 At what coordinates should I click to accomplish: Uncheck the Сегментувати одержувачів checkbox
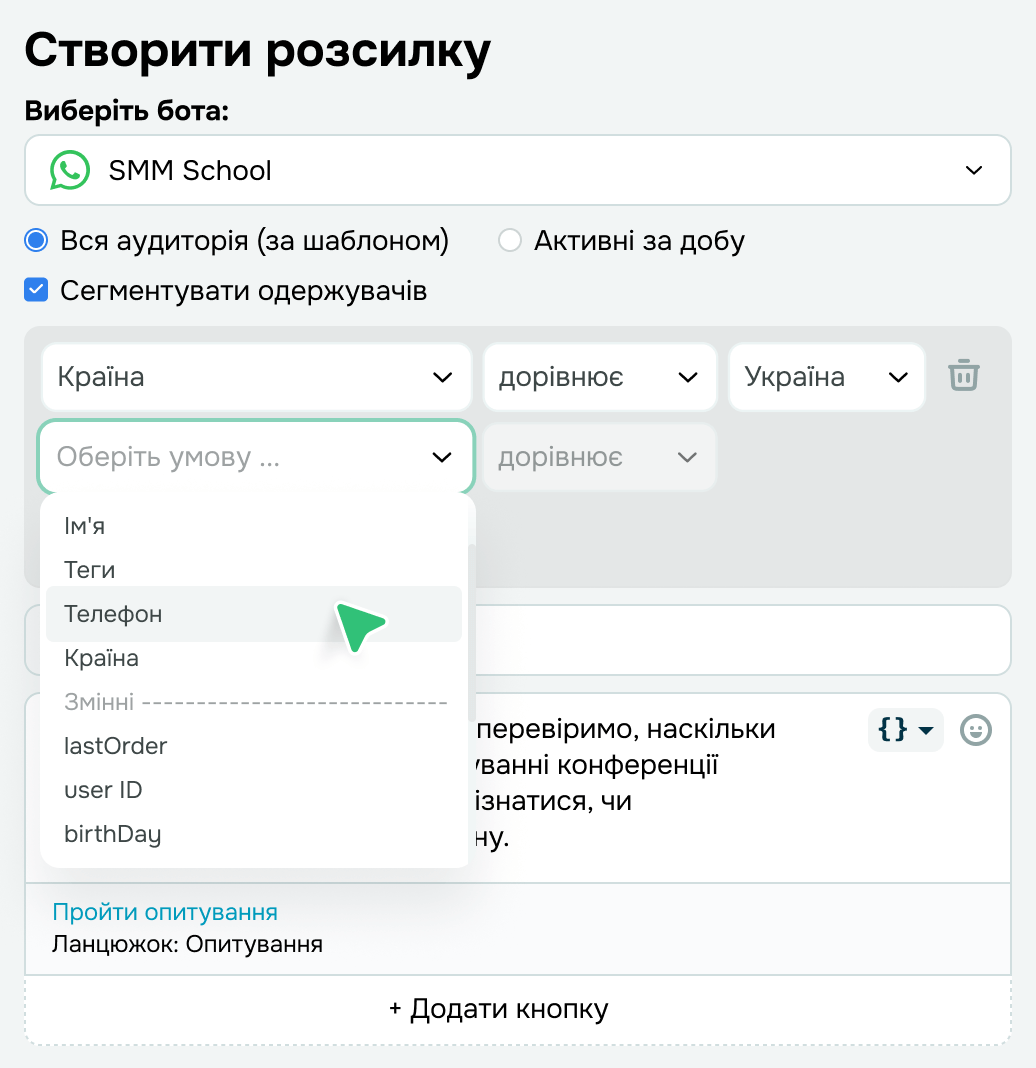(x=37, y=291)
